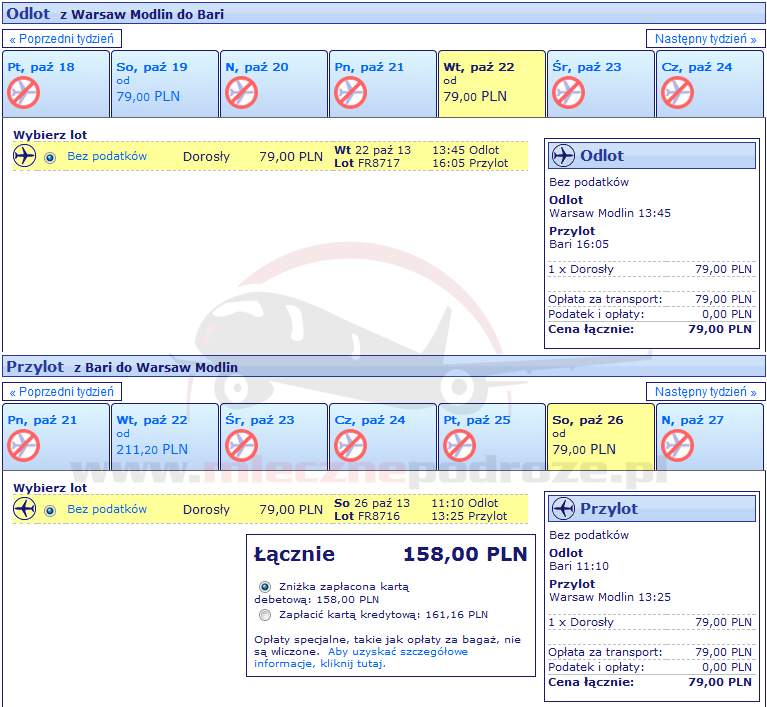
Task: Go to next week for departure flights
Action: (705, 39)
